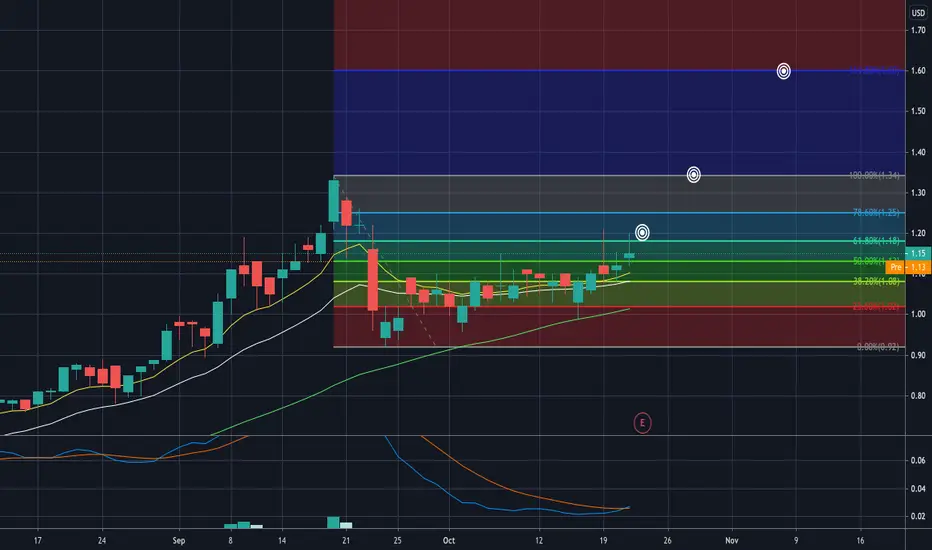Select the red 23.60% Fibonacci level label
Image resolution: width=932 pixels, height=550 pixels.
click(876, 307)
